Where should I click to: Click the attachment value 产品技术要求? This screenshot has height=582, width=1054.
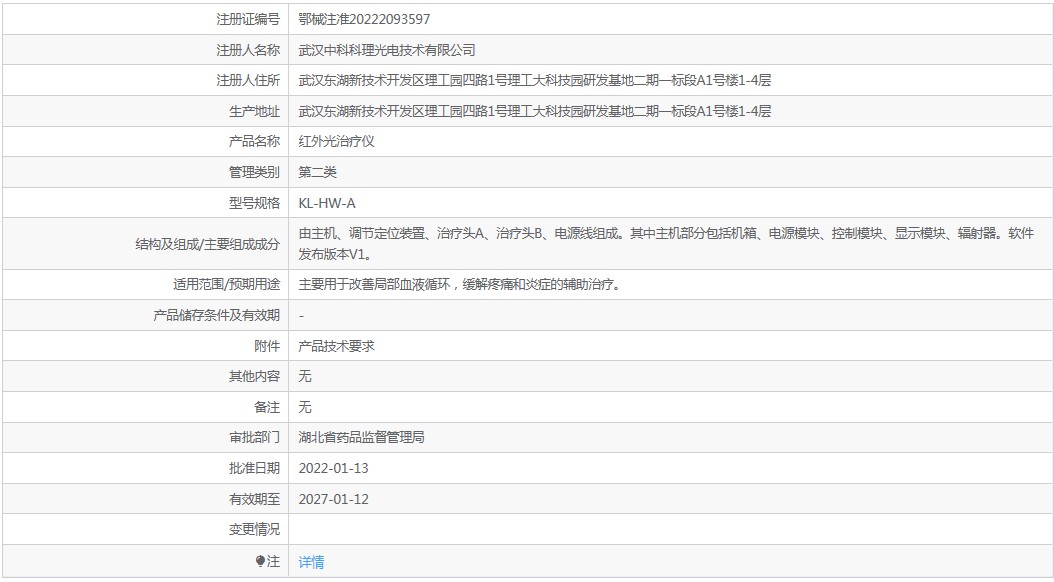pyautogui.click(x=336, y=346)
